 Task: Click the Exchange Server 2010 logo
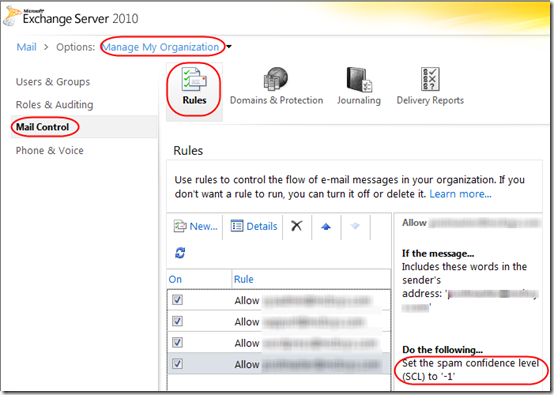pyautogui.click(x=71, y=17)
